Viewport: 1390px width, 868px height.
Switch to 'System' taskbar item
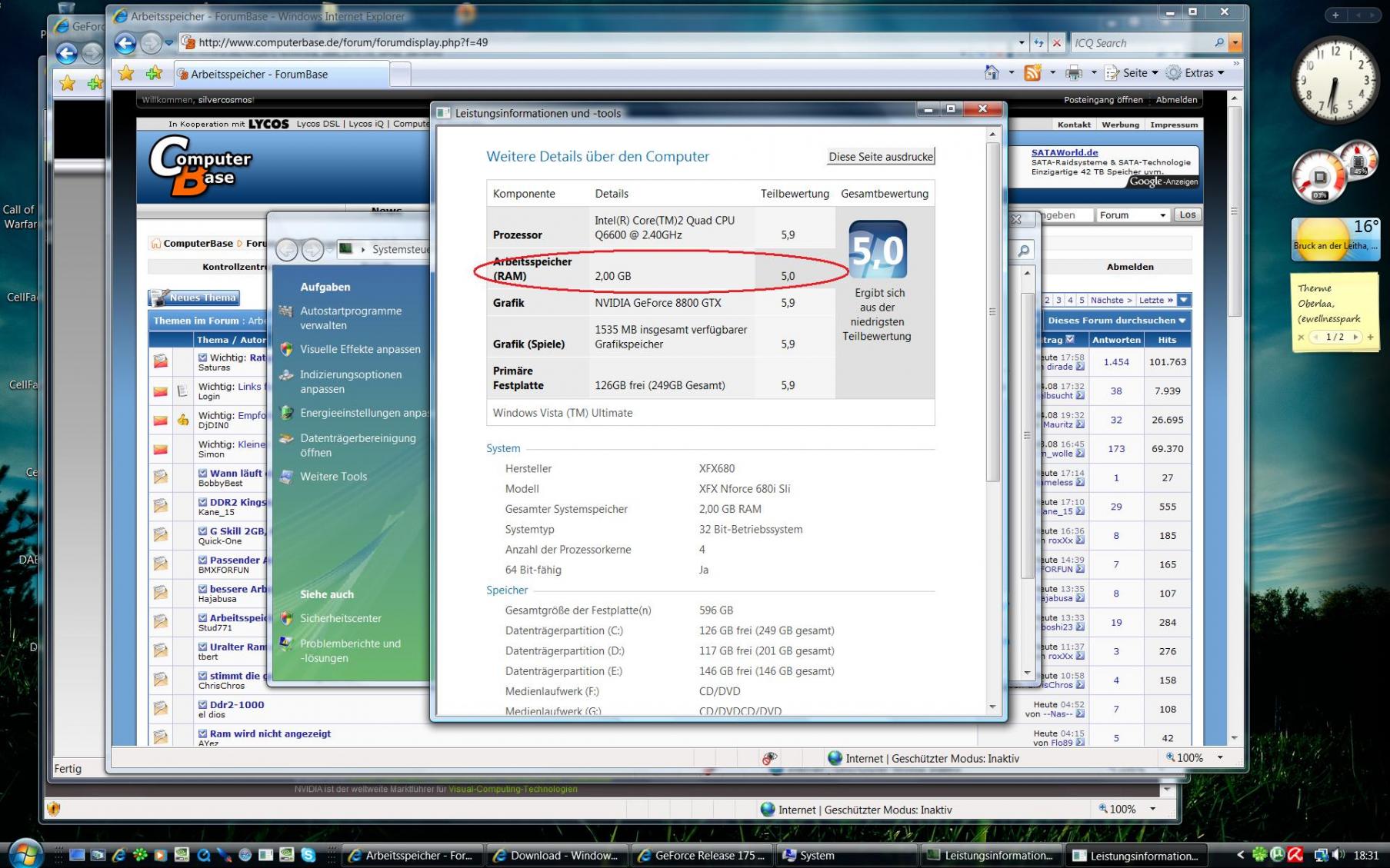(x=845, y=855)
